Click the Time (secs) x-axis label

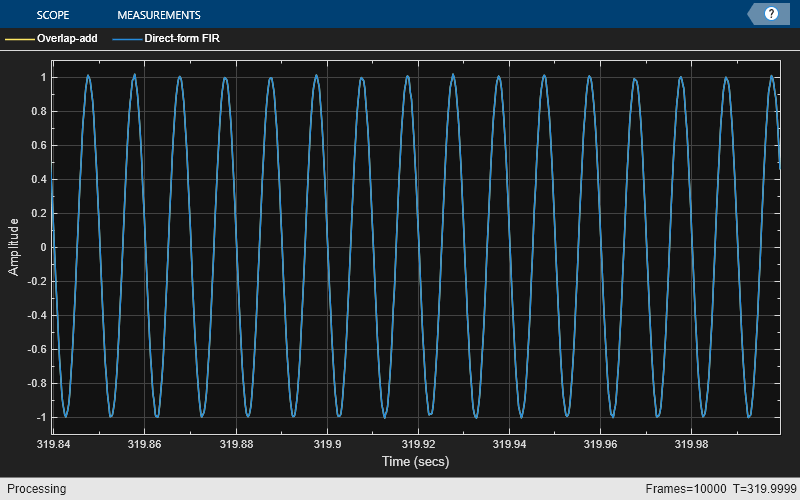pos(415,462)
